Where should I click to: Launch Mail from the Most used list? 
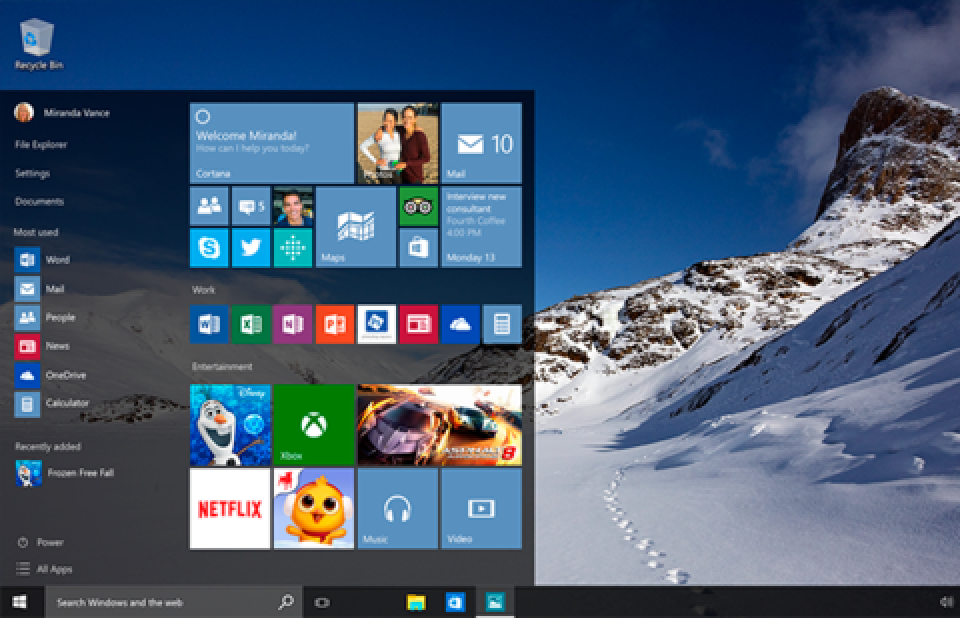click(39, 288)
